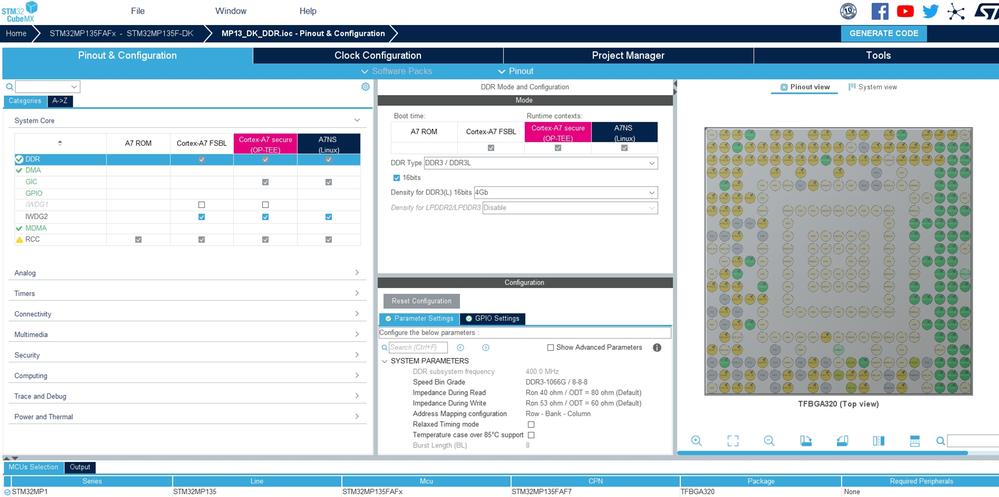
Task: Open Density for DDR3(L) 16bits dropdown
Action: 566,192
